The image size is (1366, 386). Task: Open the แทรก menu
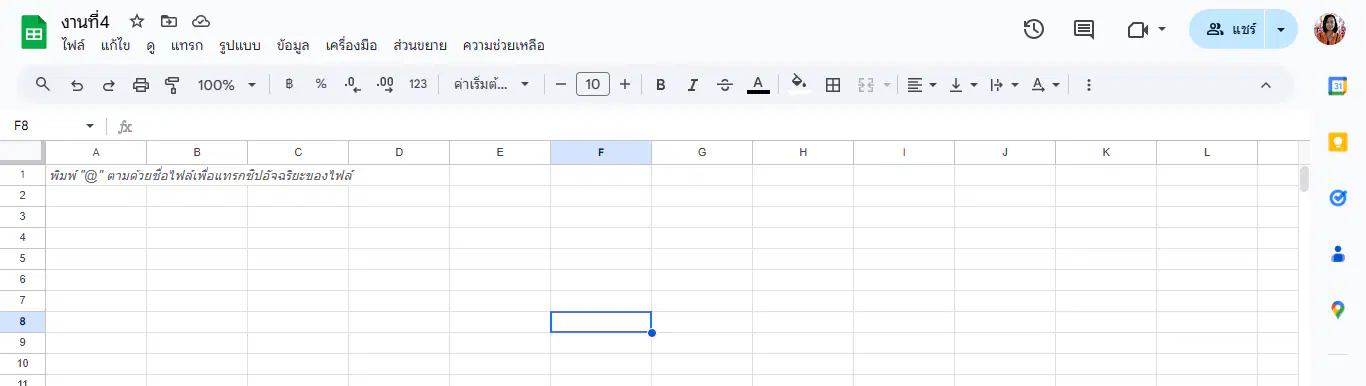coord(187,45)
